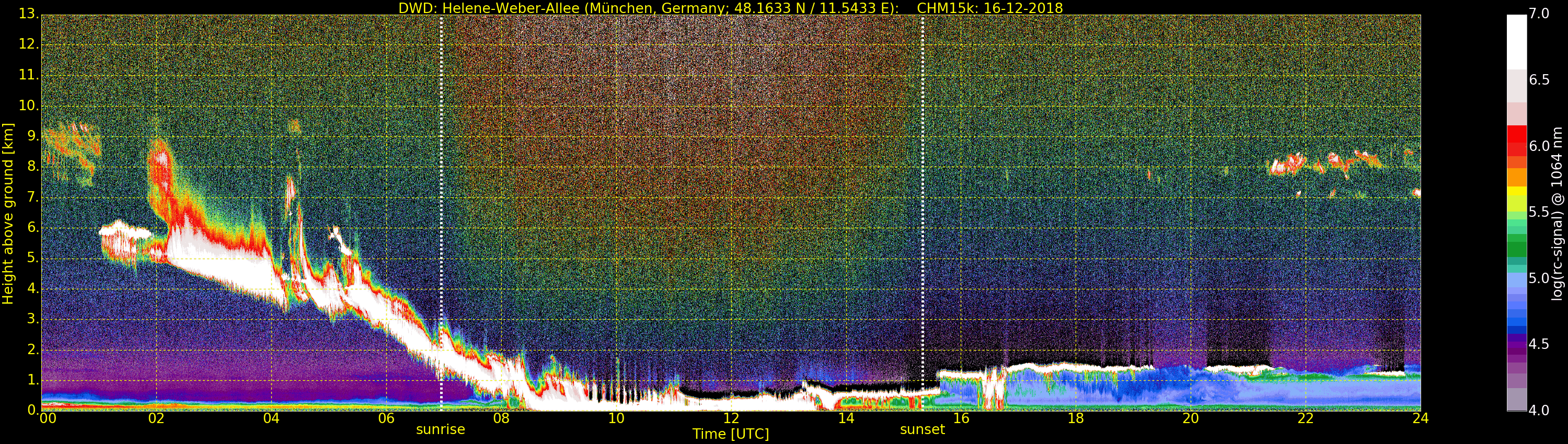Click the time axis tick '02'

pyautogui.click(x=156, y=418)
